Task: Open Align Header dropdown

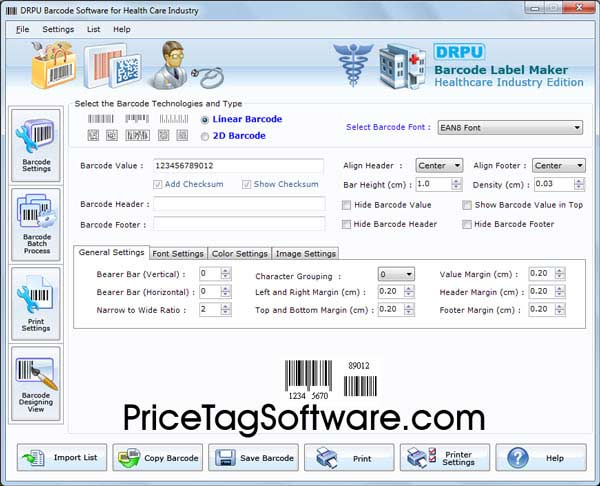Action: point(439,165)
